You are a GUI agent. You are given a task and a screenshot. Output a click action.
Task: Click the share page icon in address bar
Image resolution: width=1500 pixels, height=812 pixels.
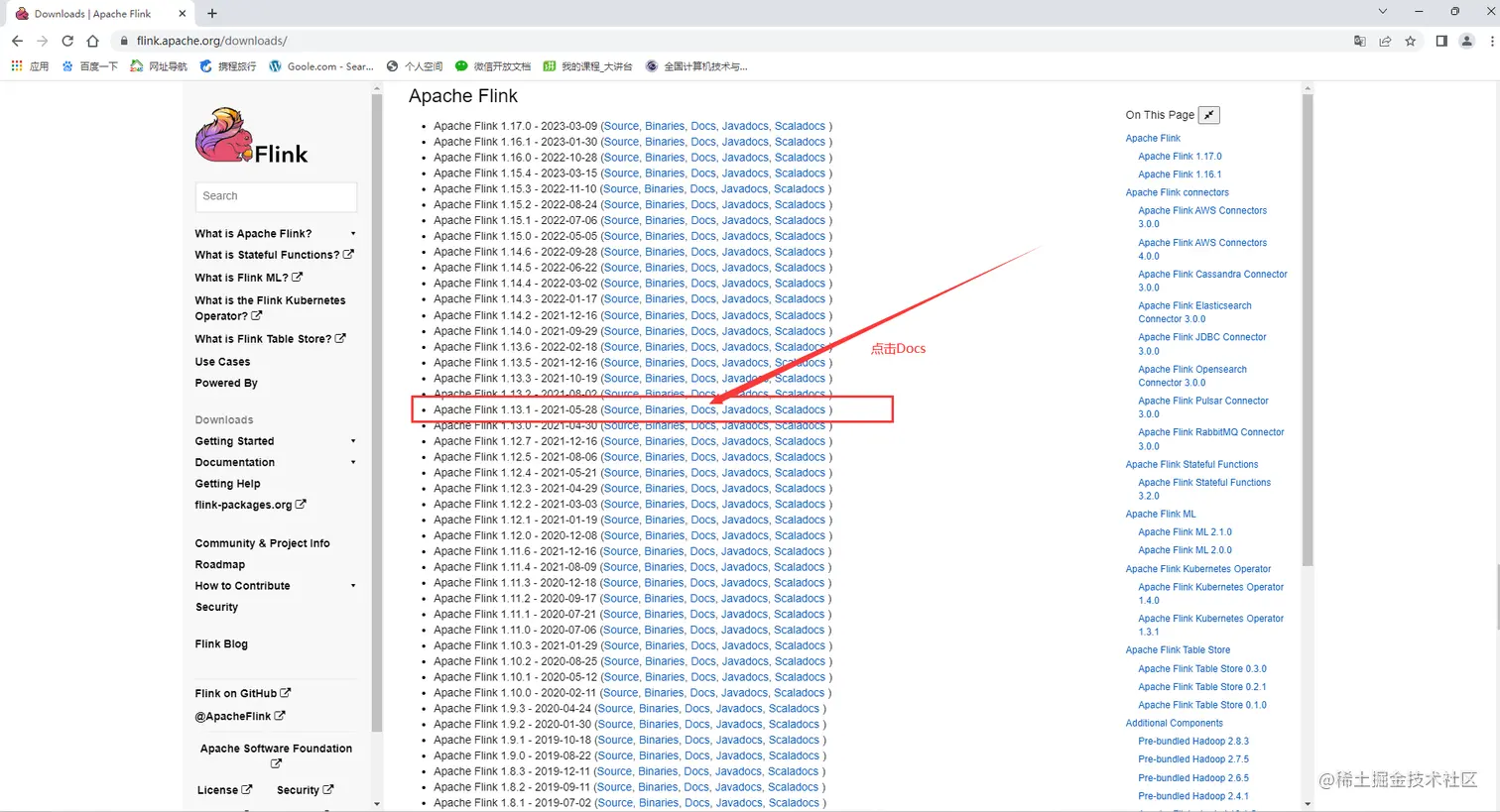(1385, 41)
